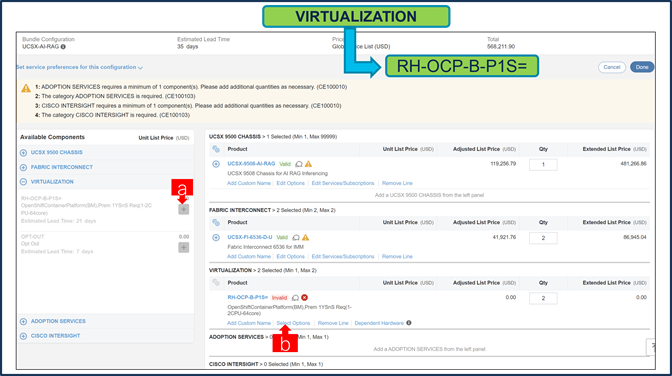Click the Done button
The image size is (672, 376).
tap(642, 67)
